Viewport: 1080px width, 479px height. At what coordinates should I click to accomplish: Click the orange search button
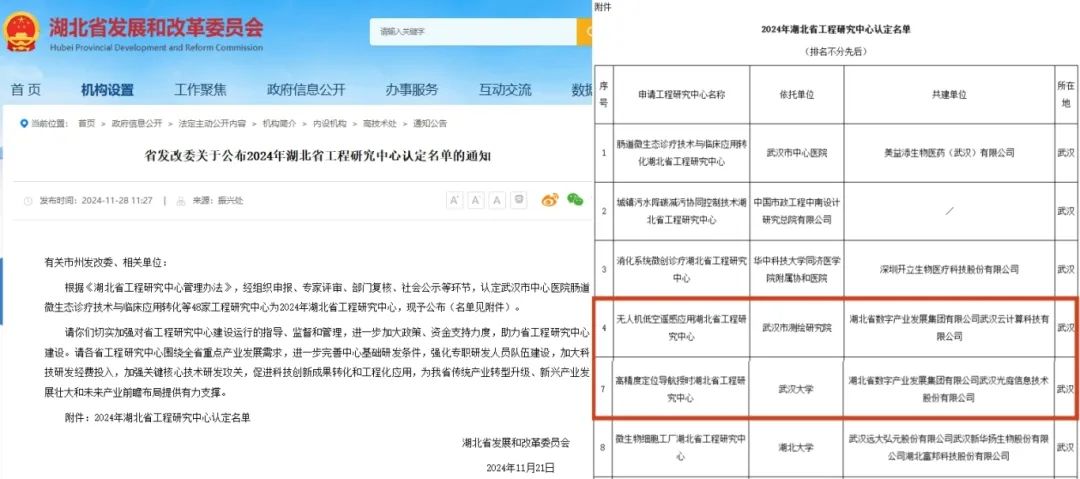584,31
